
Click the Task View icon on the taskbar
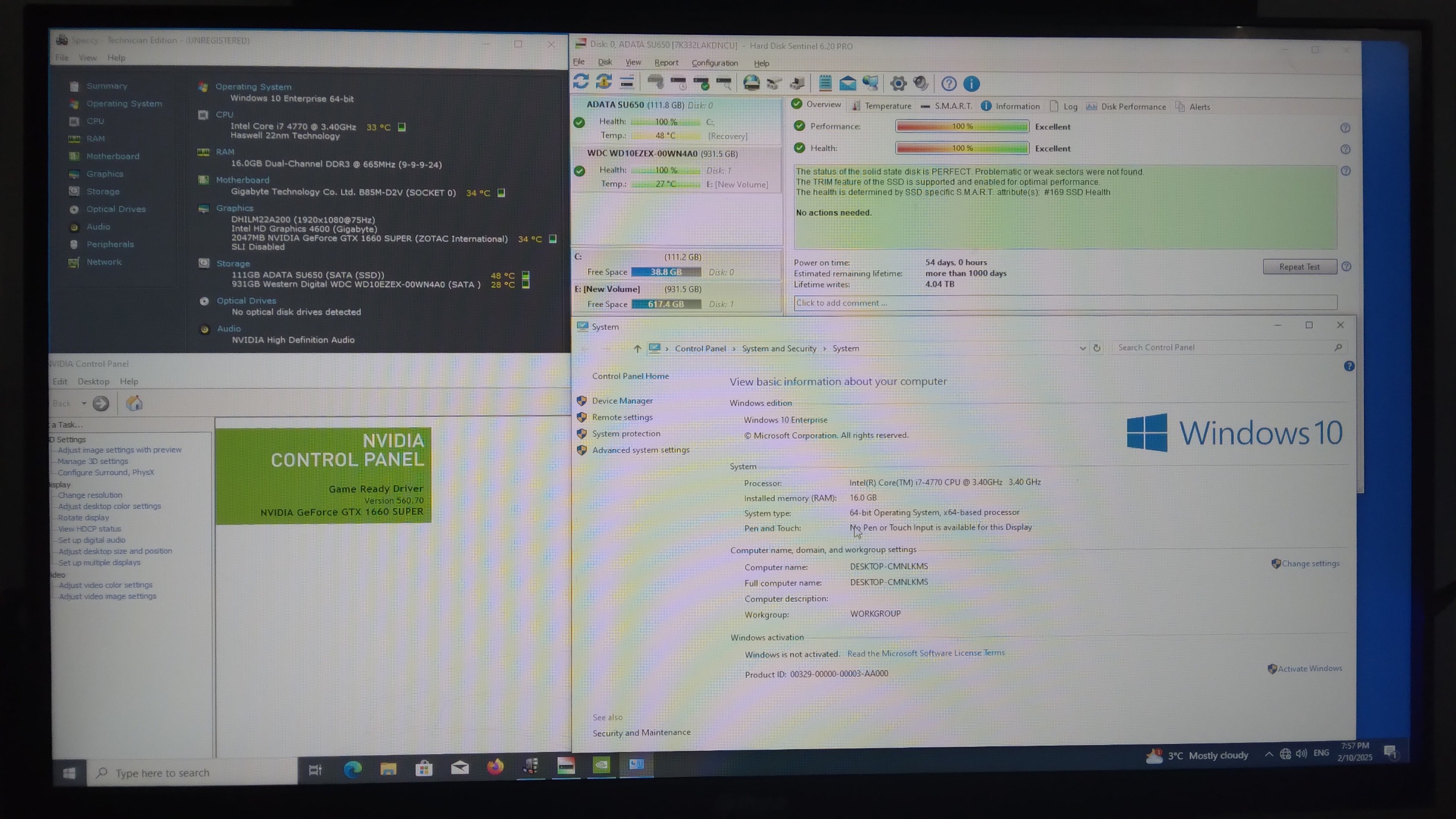(x=315, y=770)
